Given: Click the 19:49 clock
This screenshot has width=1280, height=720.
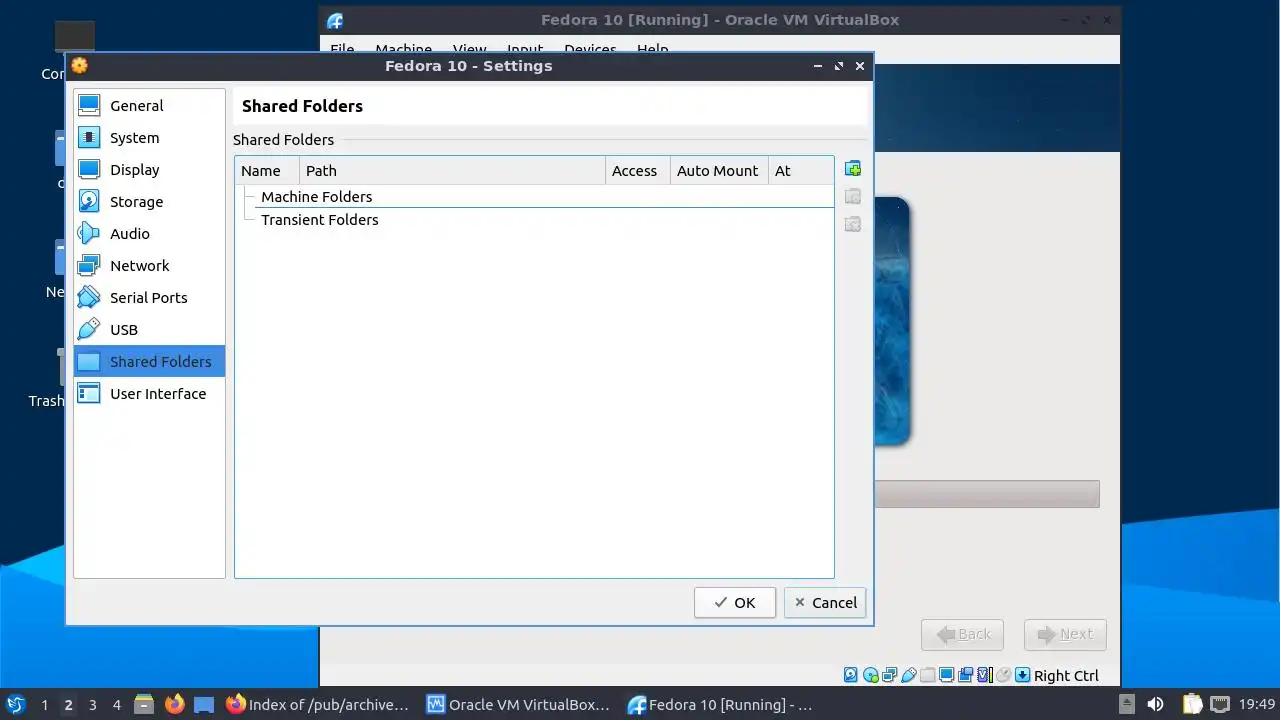Looking at the screenshot, I should click(x=1257, y=704).
